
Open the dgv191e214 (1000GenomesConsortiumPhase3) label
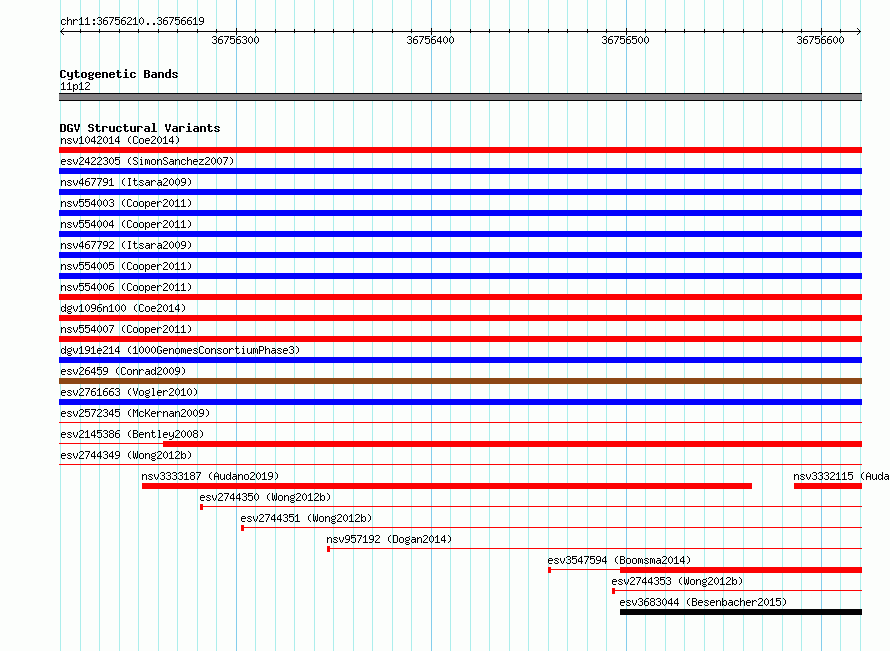pyautogui.click(x=180, y=350)
